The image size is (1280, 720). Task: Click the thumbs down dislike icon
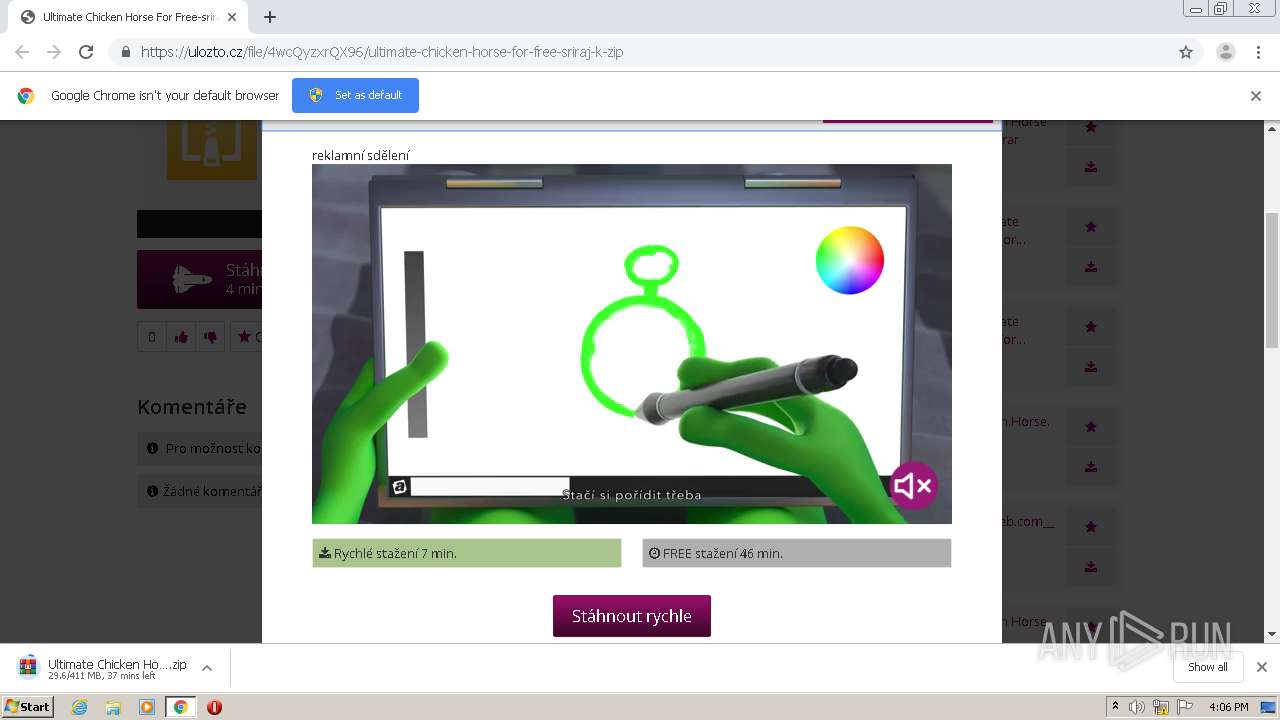[210, 337]
